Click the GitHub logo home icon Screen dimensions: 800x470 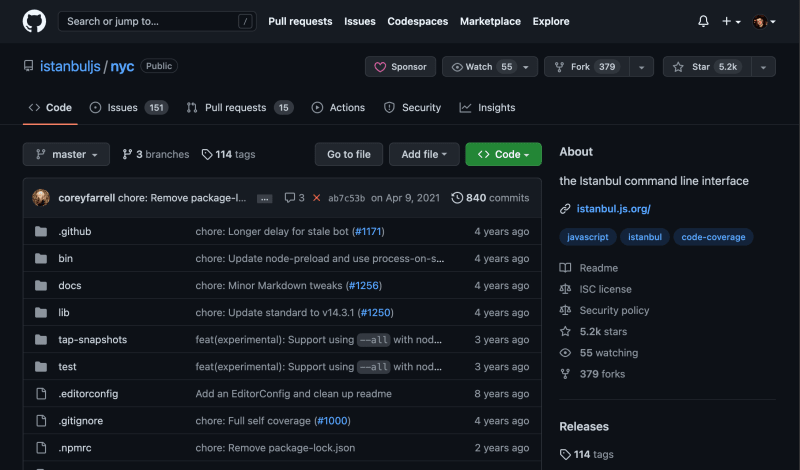34,21
